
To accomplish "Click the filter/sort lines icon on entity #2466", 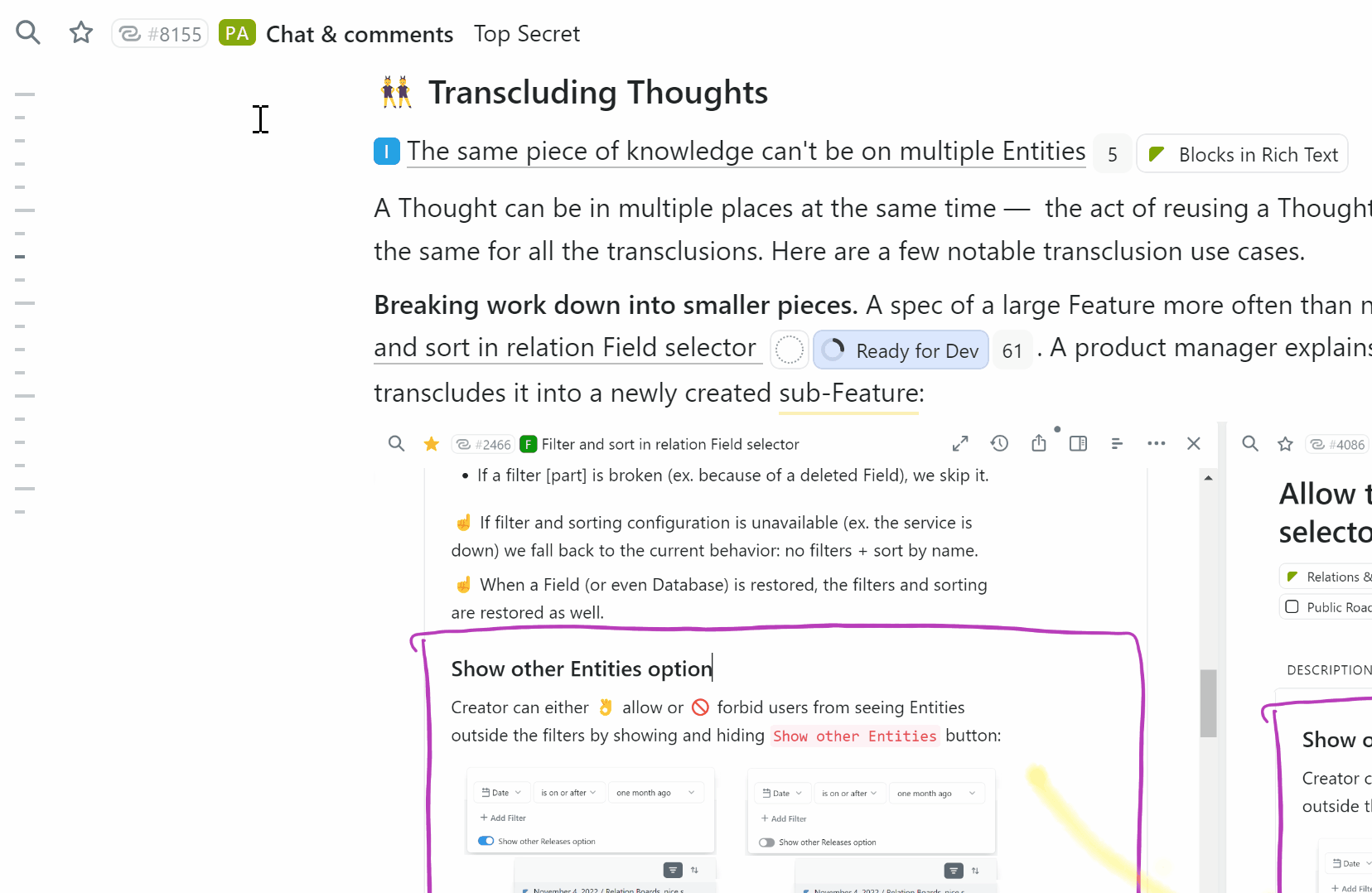I will pyautogui.click(x=1117, y=443).
